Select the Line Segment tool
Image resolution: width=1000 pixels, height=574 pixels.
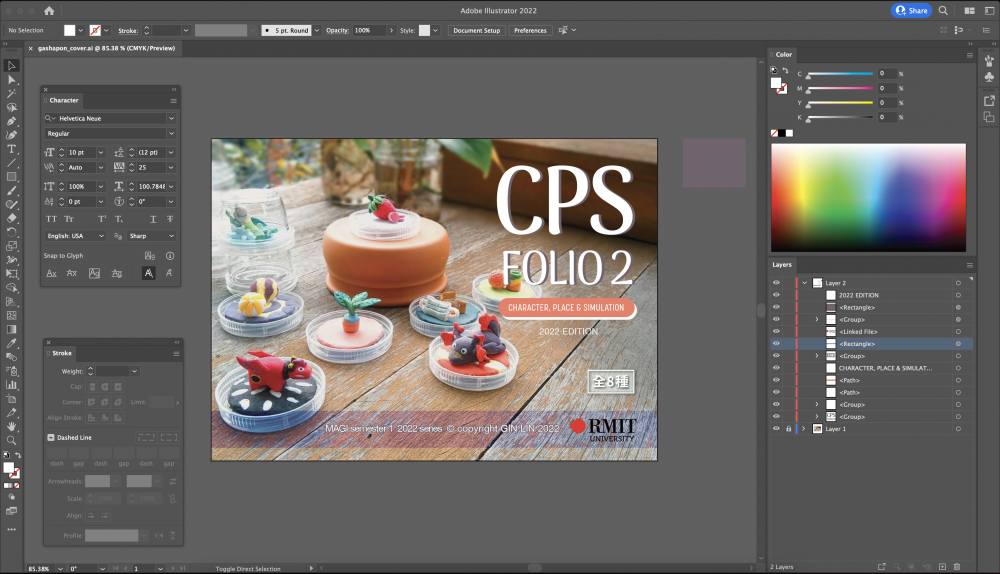click(x=11, y=163)
